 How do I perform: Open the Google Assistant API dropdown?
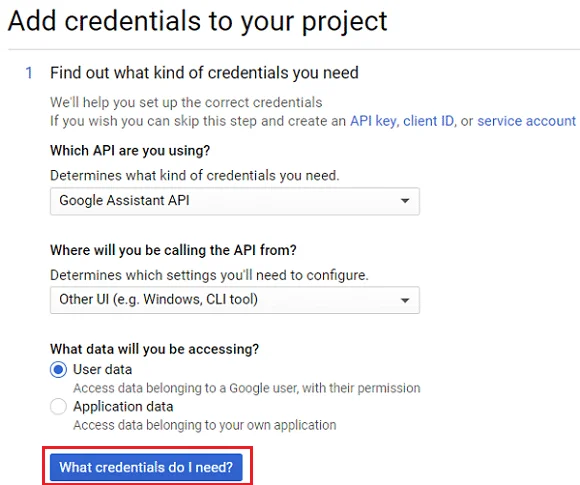pyautogui.click(x=235, y=201)
